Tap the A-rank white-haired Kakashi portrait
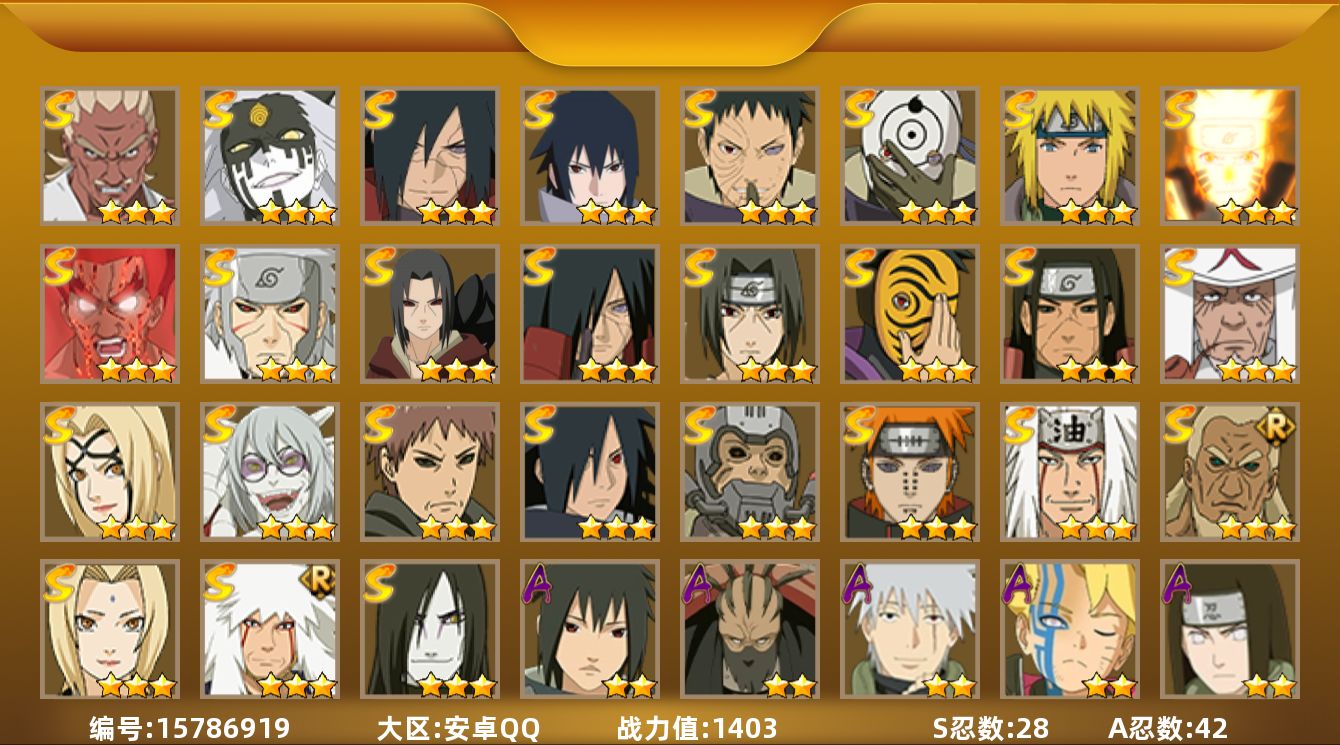This screenshot has height=745, width=1340. pos(910,630)
